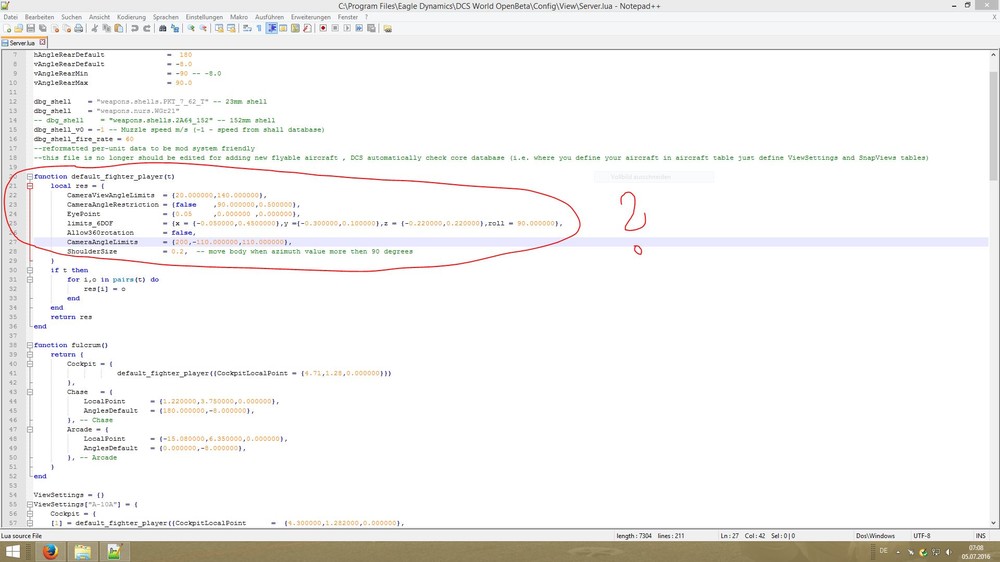Collapse function fulcrum fold marker

[30, 345]
